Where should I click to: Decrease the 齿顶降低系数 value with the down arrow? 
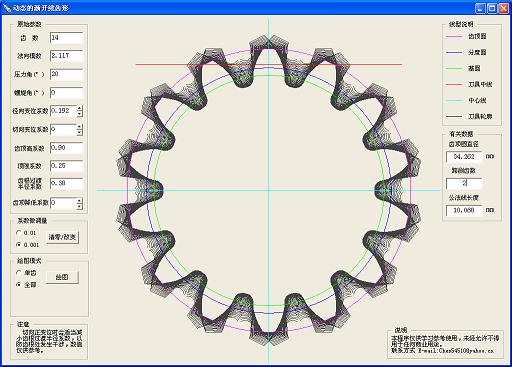tap(79, 206)
